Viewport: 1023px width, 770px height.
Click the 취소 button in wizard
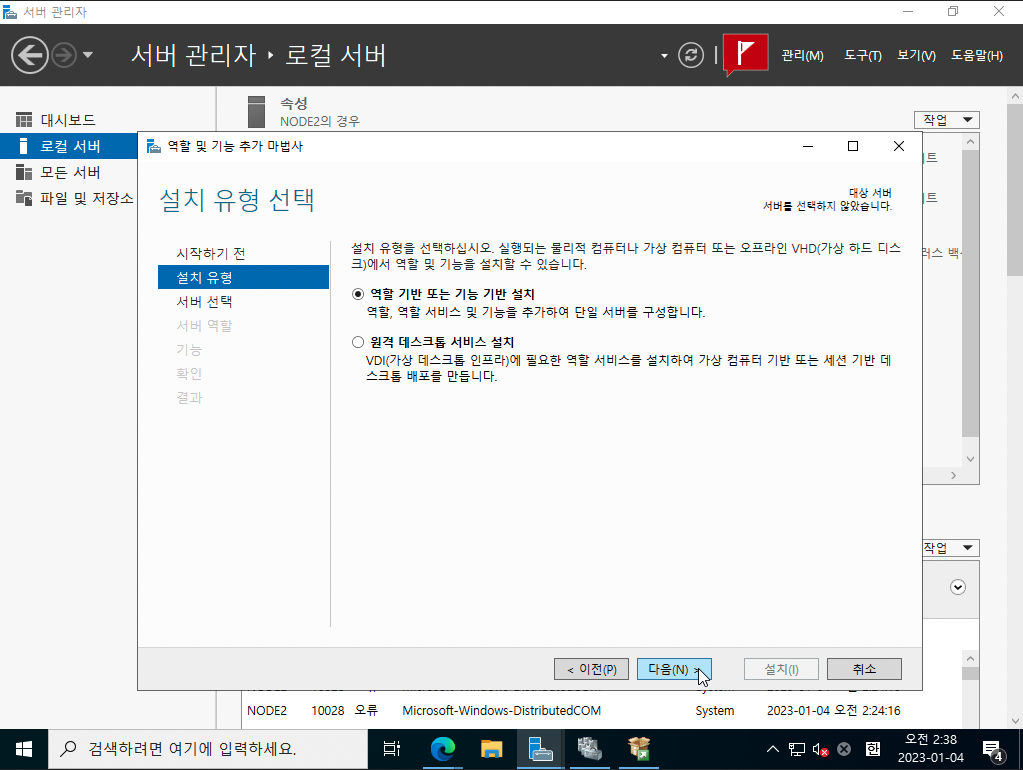coord(864,669)
